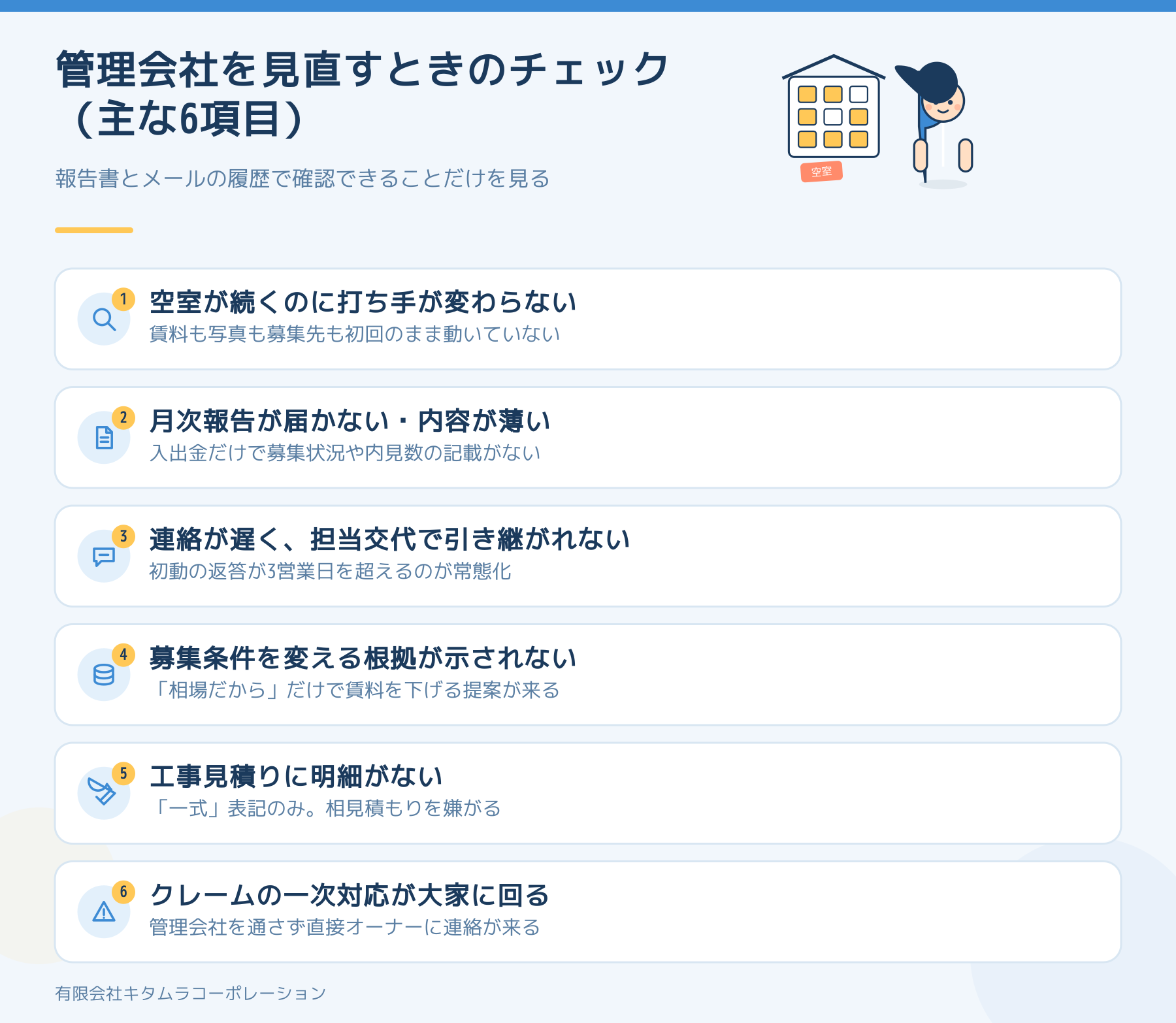Click text 初動の返答が3営業日を超えるのが常態化
1176x1023 pixels.
pyautogui.click(x=330, y=571)
